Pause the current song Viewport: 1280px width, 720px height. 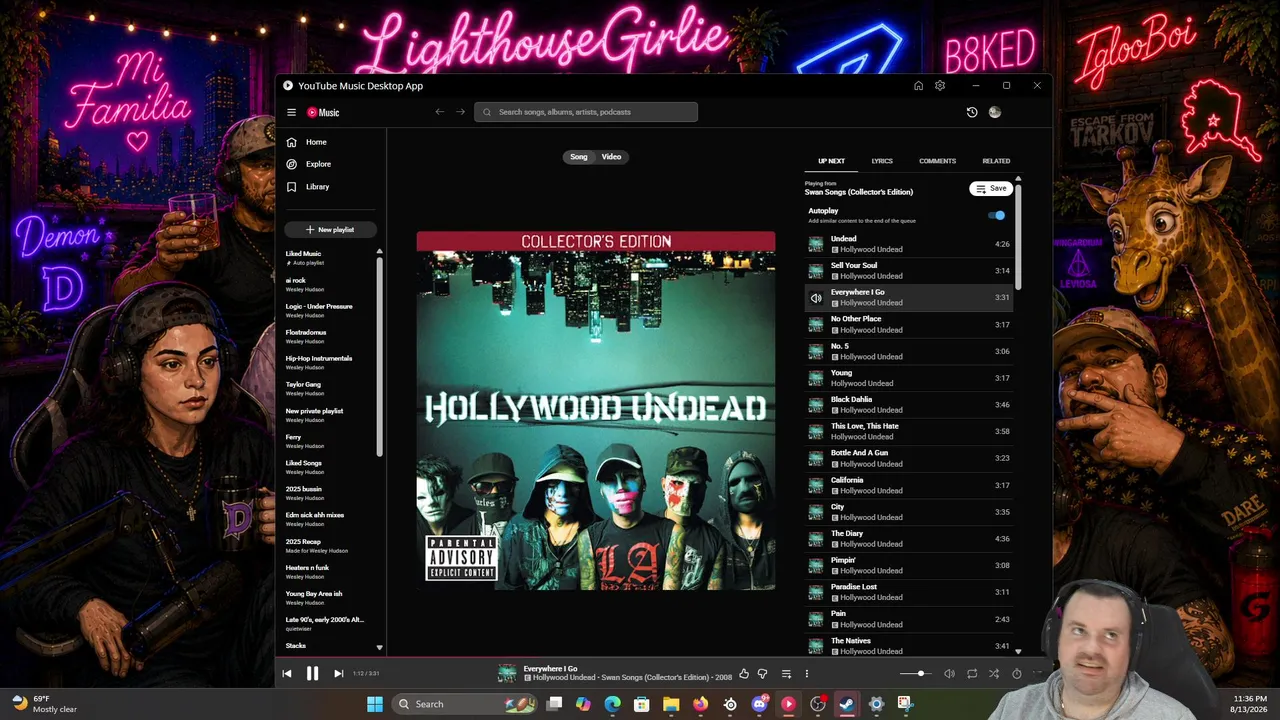point(312,674)
